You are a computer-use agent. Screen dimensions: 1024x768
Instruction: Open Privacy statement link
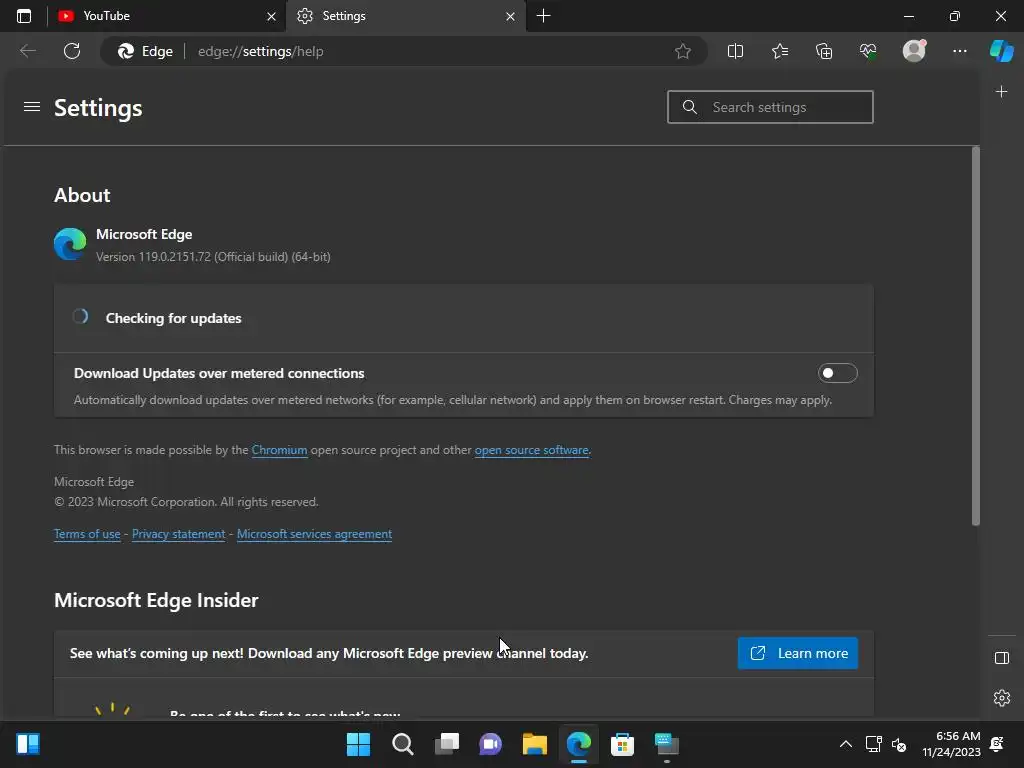[x=178, y=534]
